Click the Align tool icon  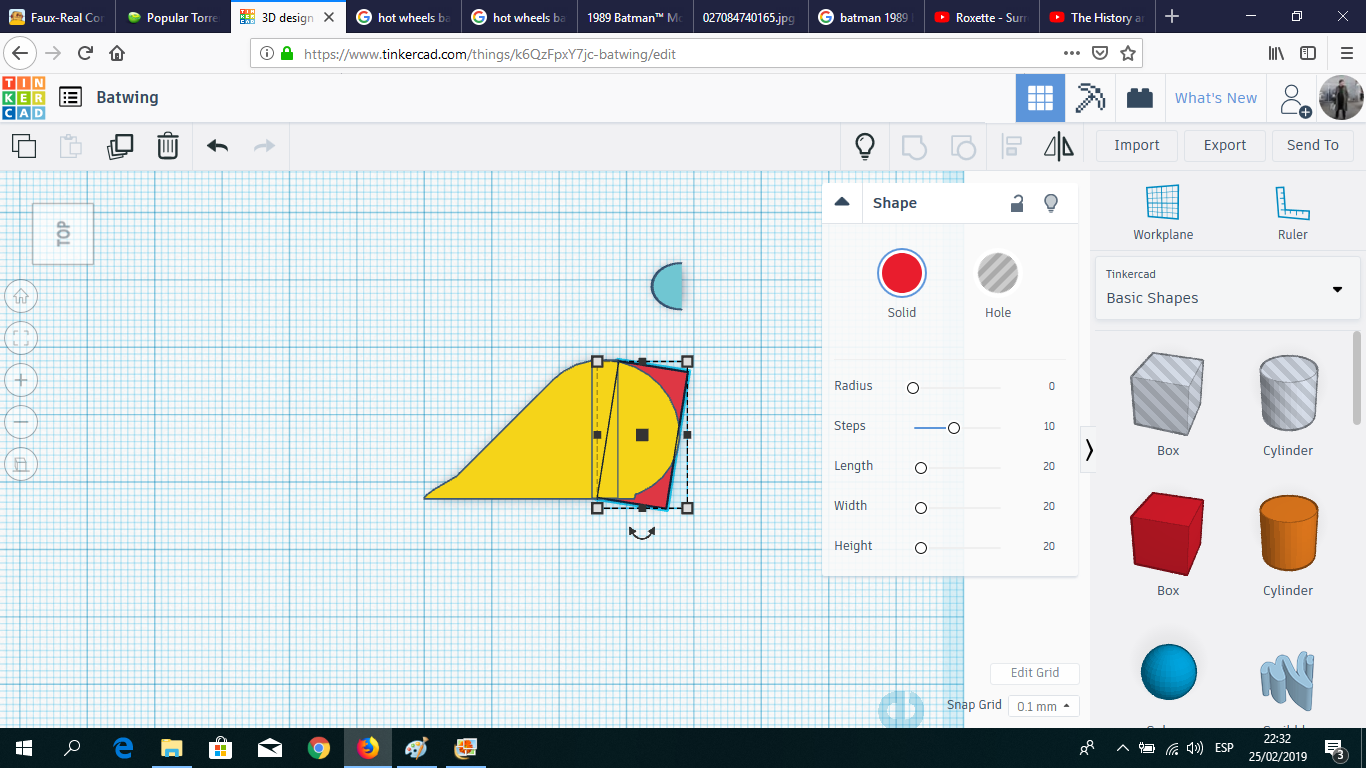(x=1012, y=146)
